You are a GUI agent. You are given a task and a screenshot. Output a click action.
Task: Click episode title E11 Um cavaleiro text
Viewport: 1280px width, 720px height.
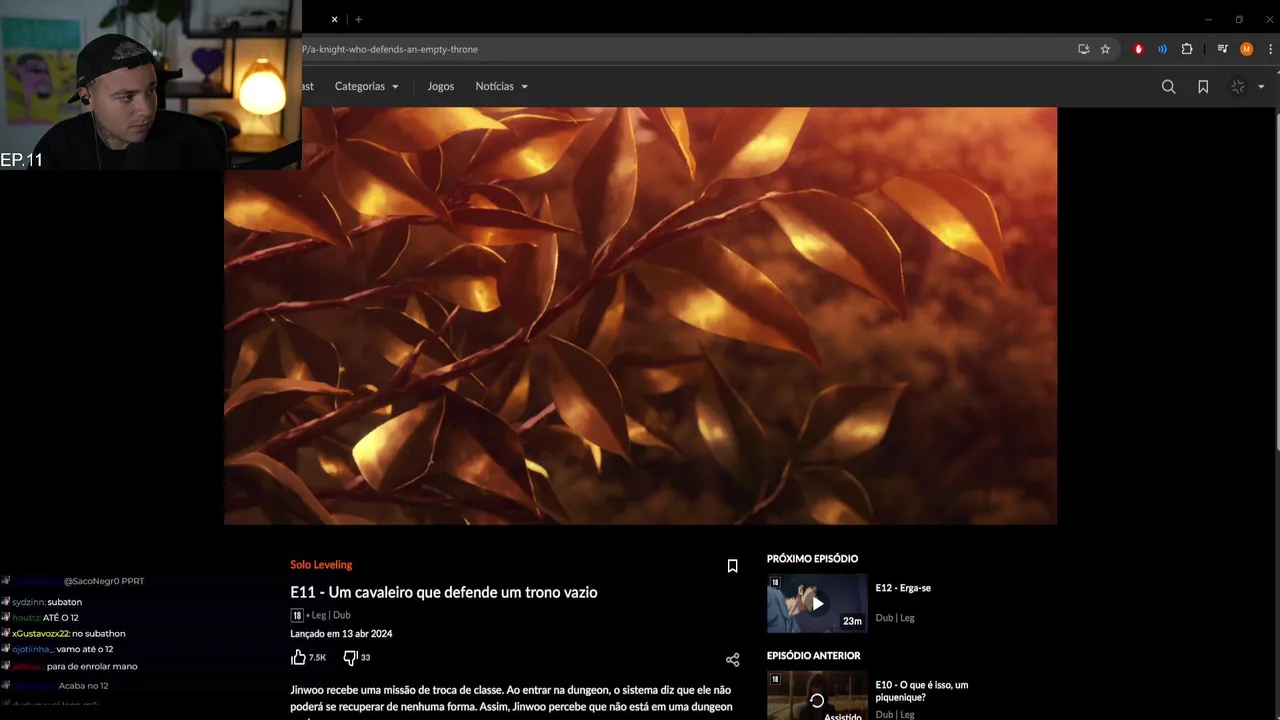tap(443, 592)
